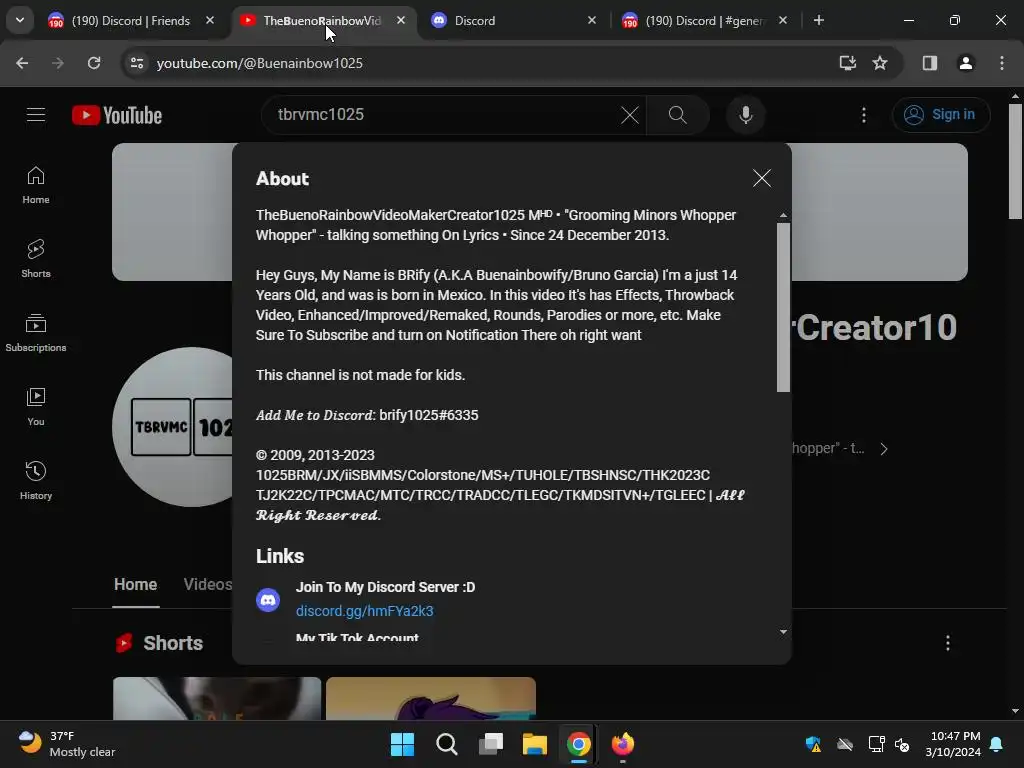Screen dimensions: 1024x768
Task: Click Windows Security tray icon
Action: tap(813, 744)
